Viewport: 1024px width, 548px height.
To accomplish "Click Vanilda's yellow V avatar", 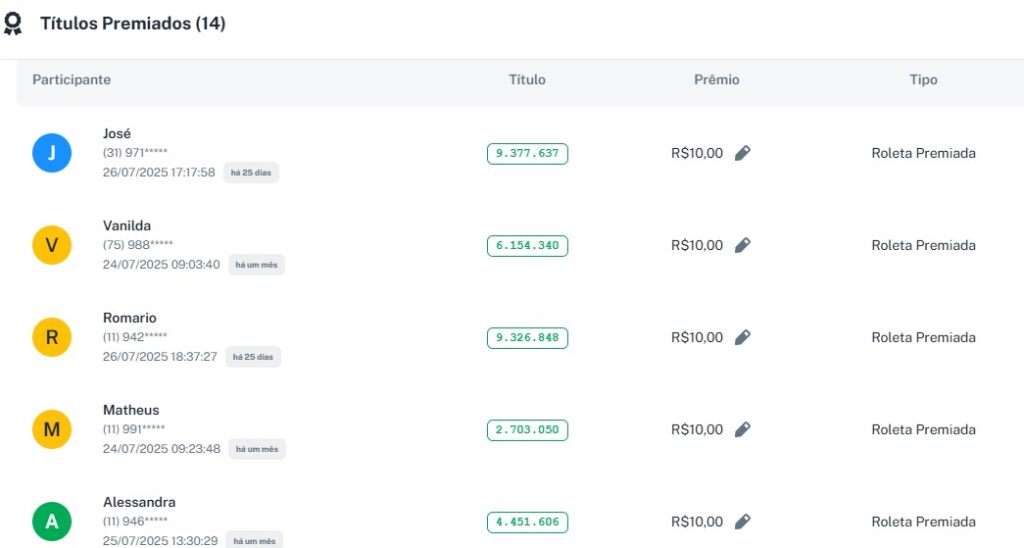I will coord(52,245).
